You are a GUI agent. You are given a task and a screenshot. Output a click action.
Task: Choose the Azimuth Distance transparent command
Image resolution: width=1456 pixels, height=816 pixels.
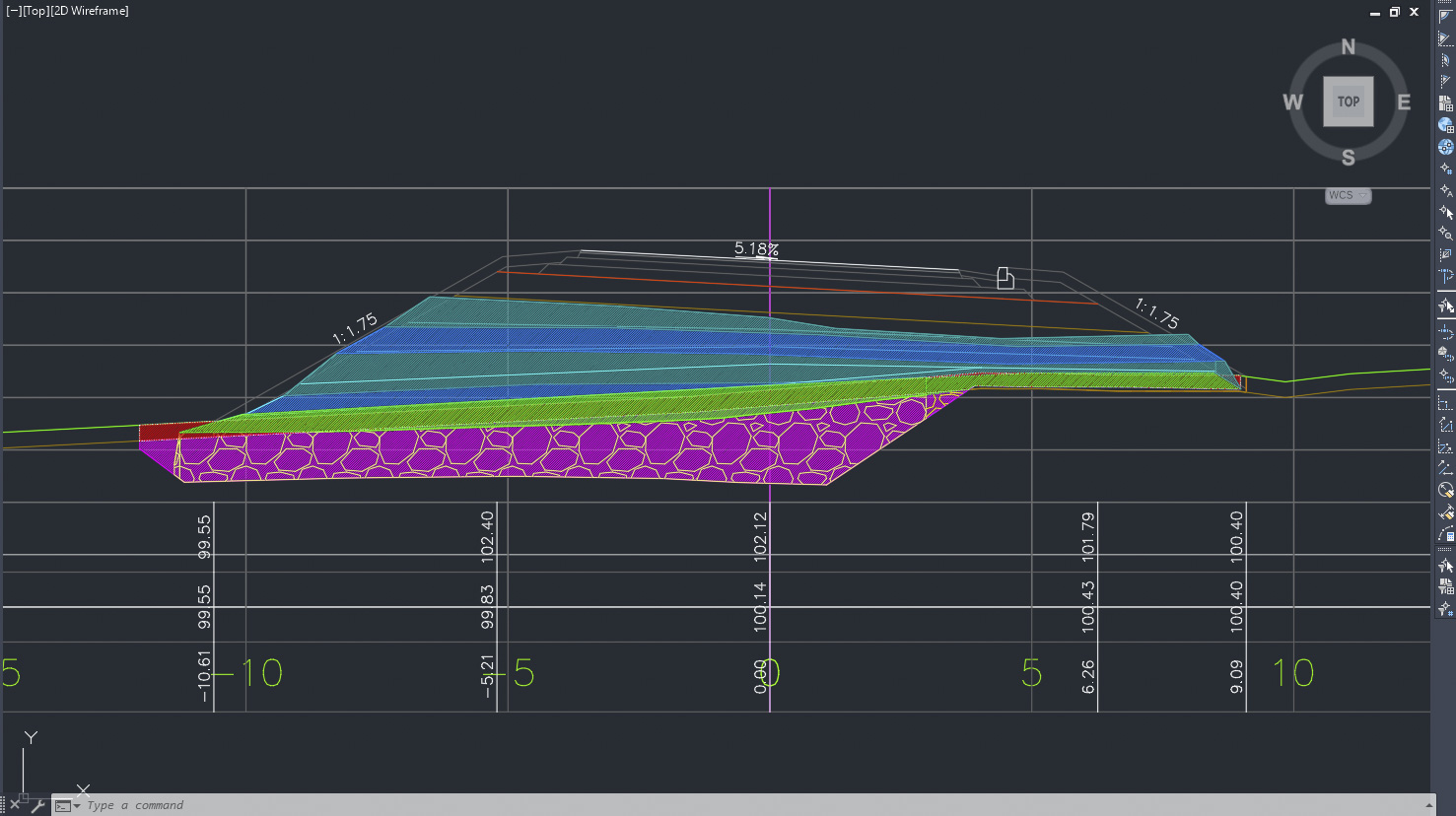pos(1445,60)
